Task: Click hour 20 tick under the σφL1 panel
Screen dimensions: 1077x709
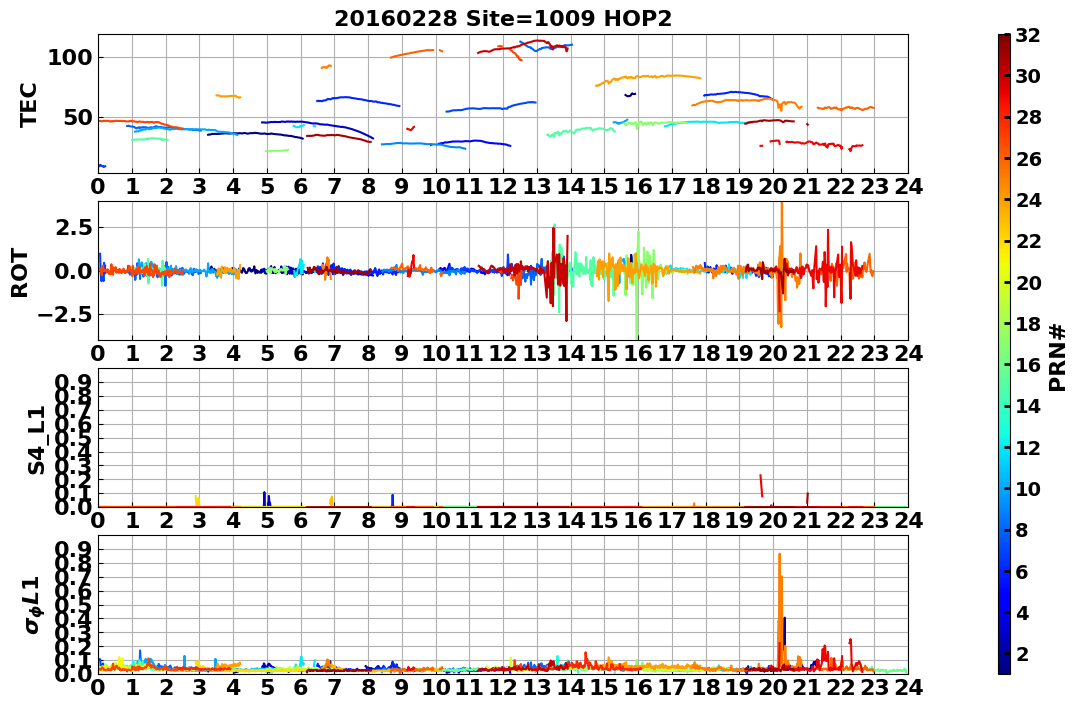Action: (x=773, y=687)
